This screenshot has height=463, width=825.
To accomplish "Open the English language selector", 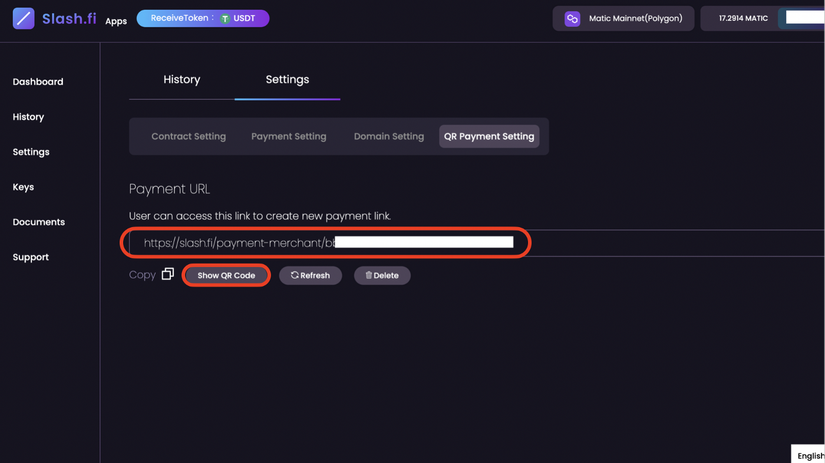I will [x=809, y=455].
